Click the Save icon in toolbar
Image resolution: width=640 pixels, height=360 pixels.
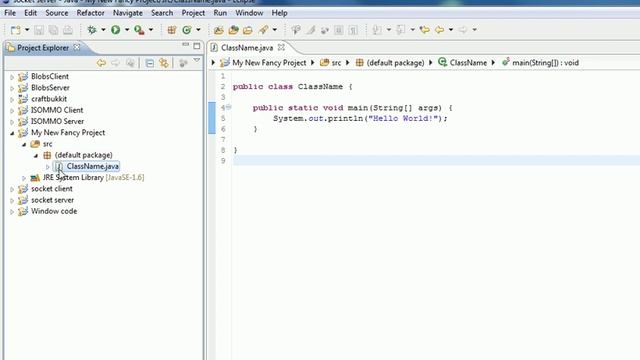pos(39,30)
